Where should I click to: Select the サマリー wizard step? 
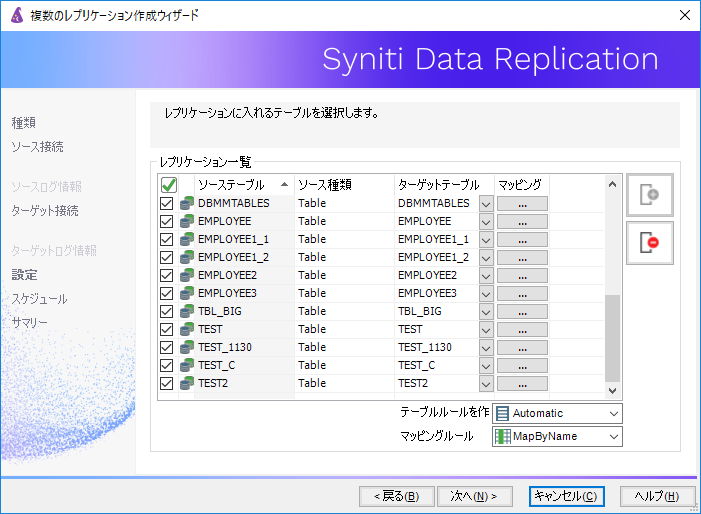pyautogui.click(x=30, y=322)
